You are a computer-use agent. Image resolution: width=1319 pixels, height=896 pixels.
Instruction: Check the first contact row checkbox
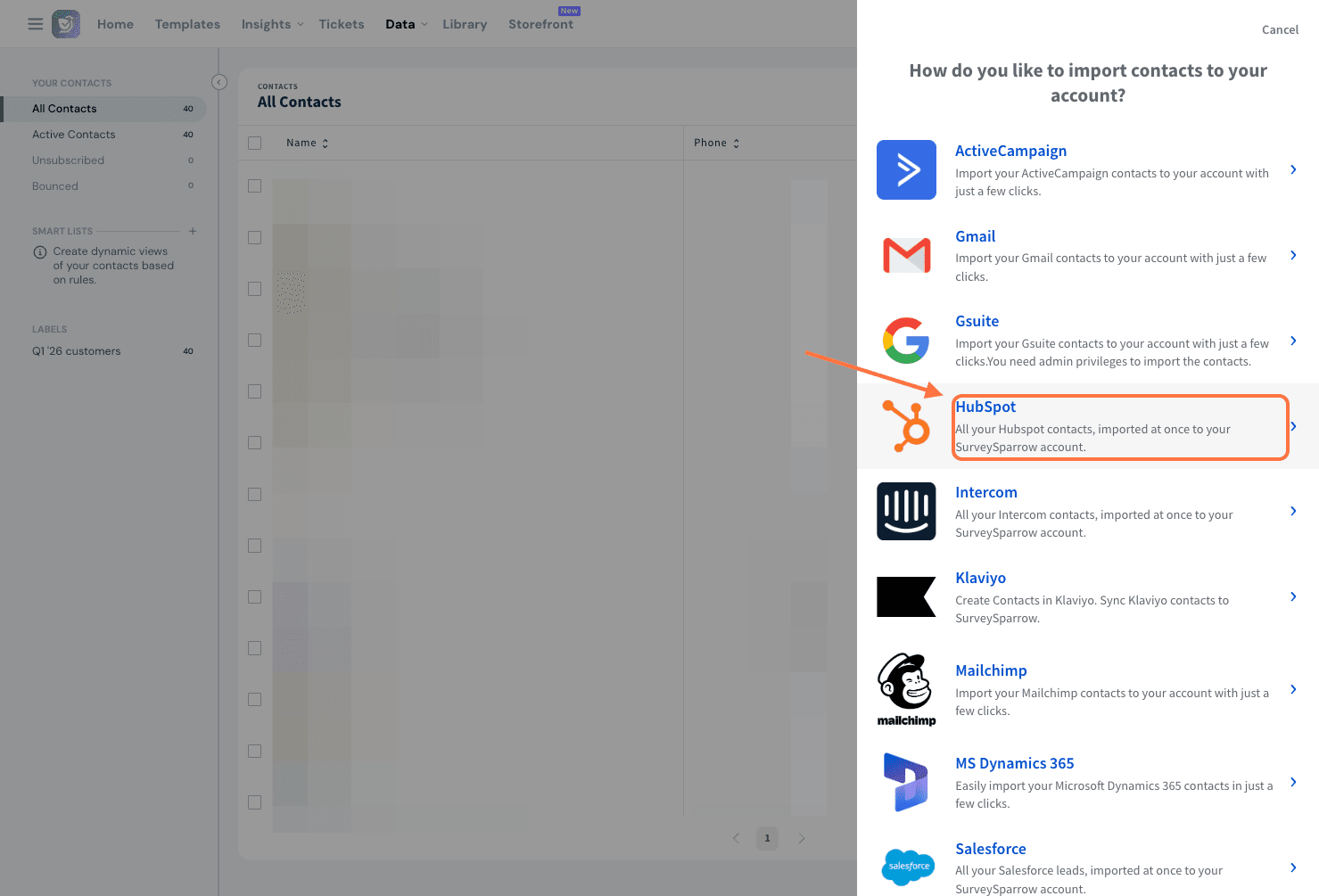255,186
